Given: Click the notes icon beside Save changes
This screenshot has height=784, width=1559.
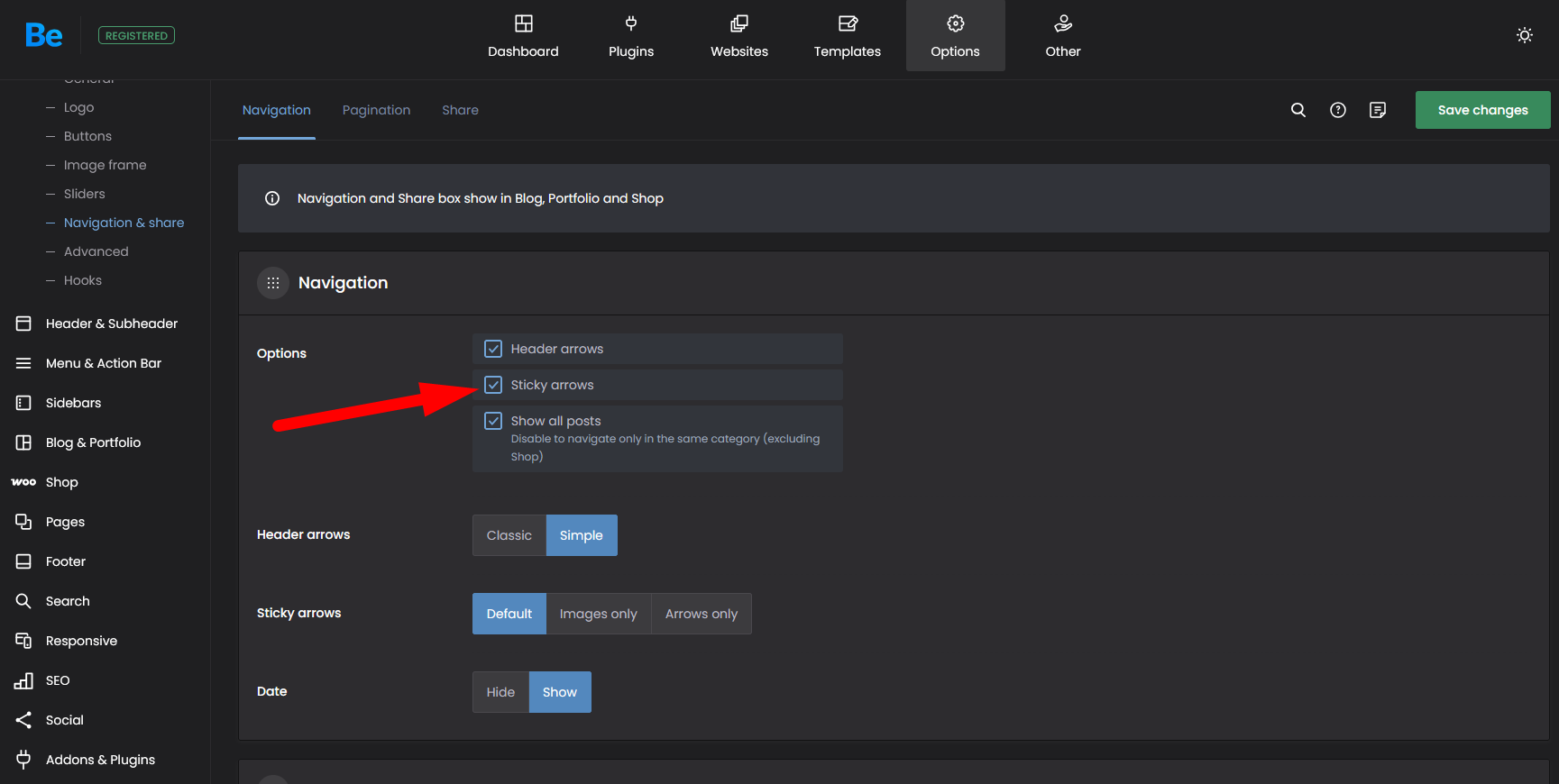Looking at the screenshot, I should pos(1377,110).
